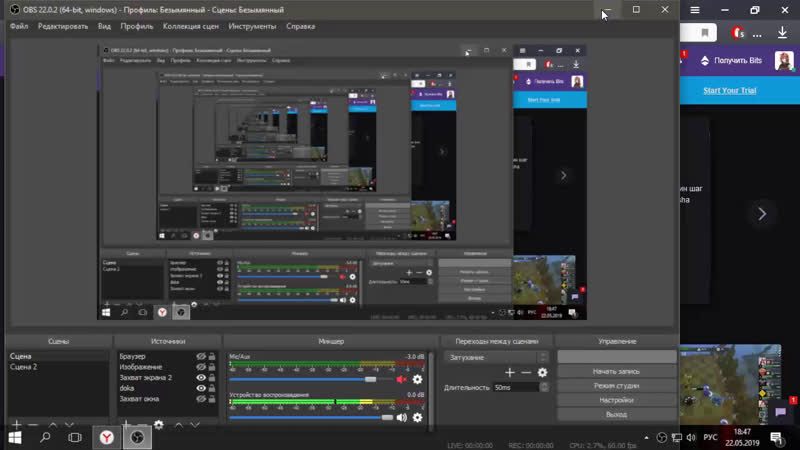Open source properties gear in Источники panel
Viewport: 800px width, 450px height.
point(159,424)
